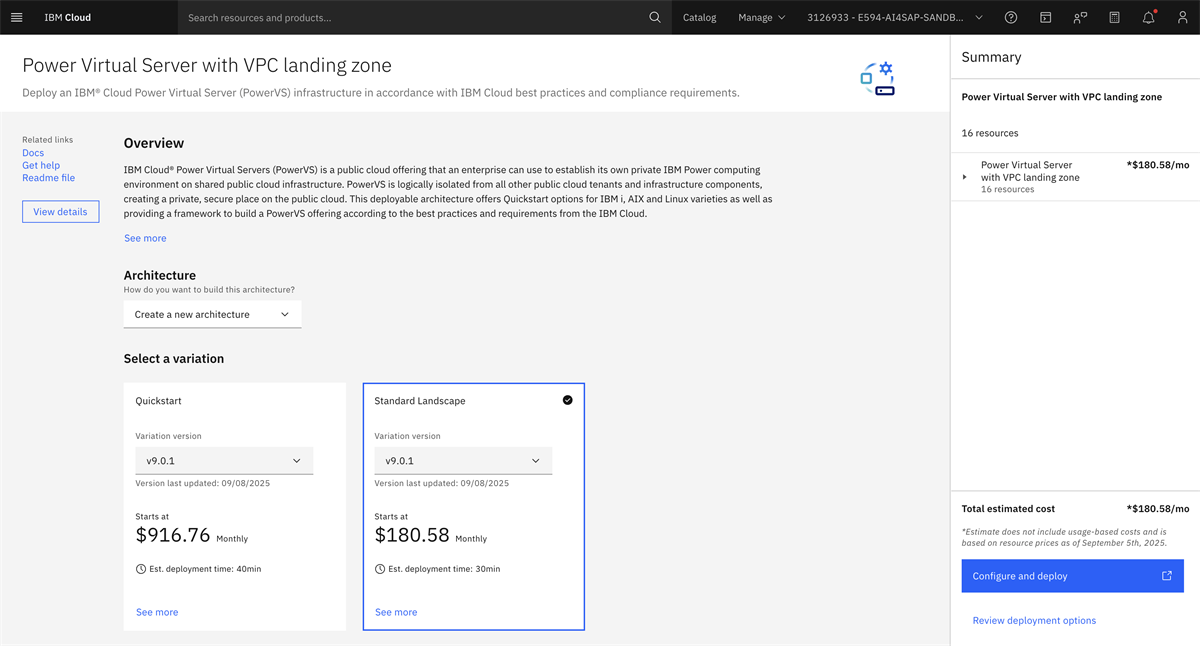Open the architecture build method dropdown
This screenshot has width=1200, height=646.
click(212, 314)
